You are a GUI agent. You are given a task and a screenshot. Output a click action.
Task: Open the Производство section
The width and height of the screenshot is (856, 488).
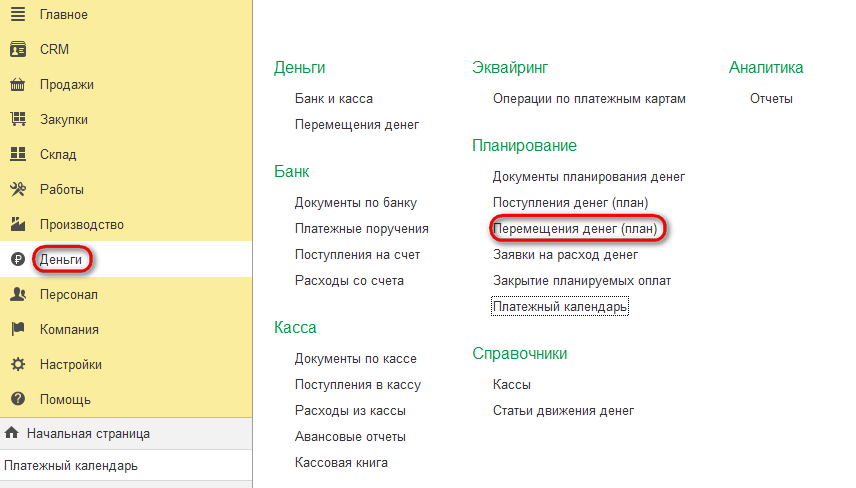(x=82, y=224)
